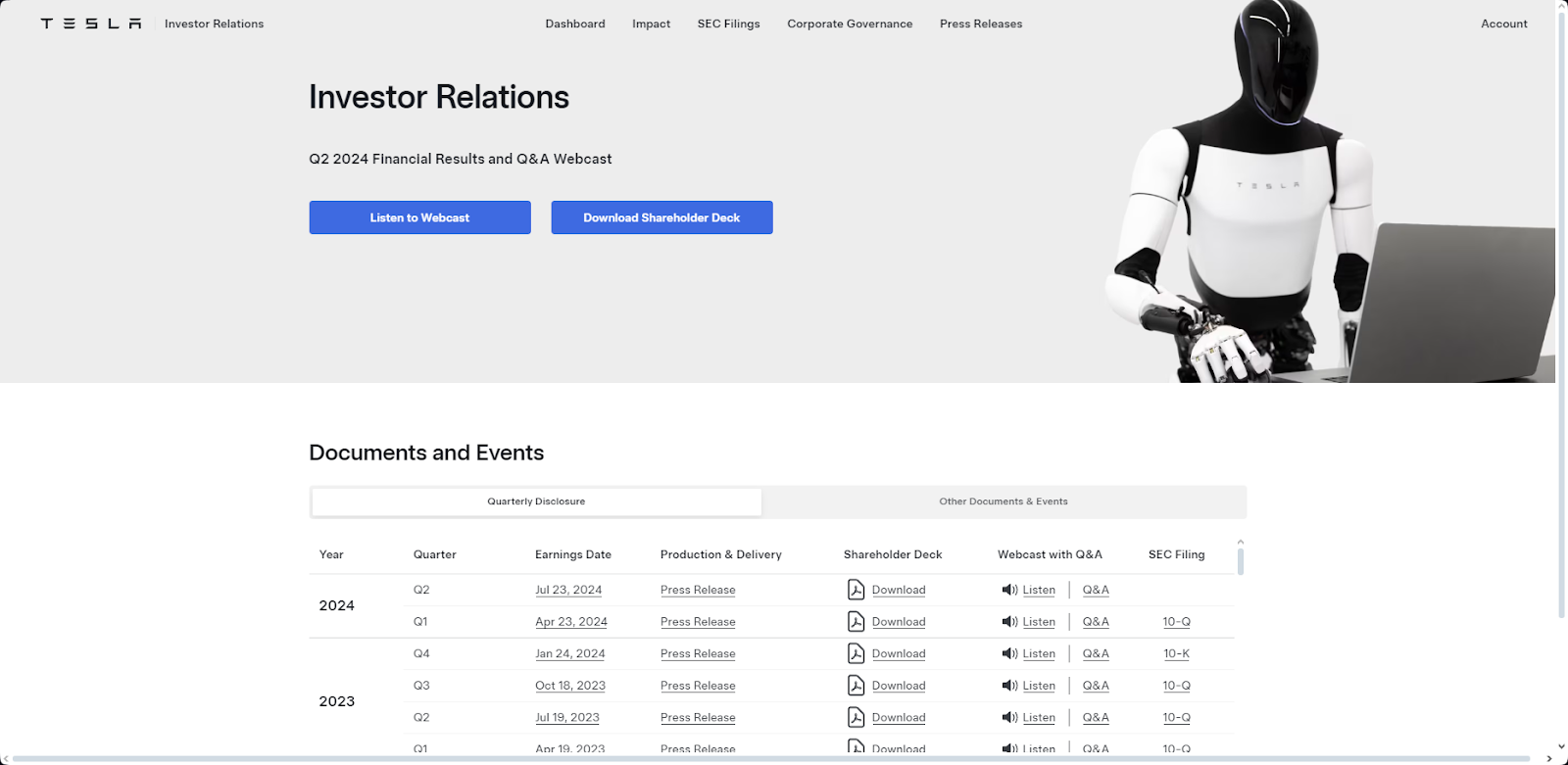Image resolution: width=1568 pixels, height=765 pixels.
Task: Click the PDF icon for Q2 2024 deck
Action: [x=856, y=590]
